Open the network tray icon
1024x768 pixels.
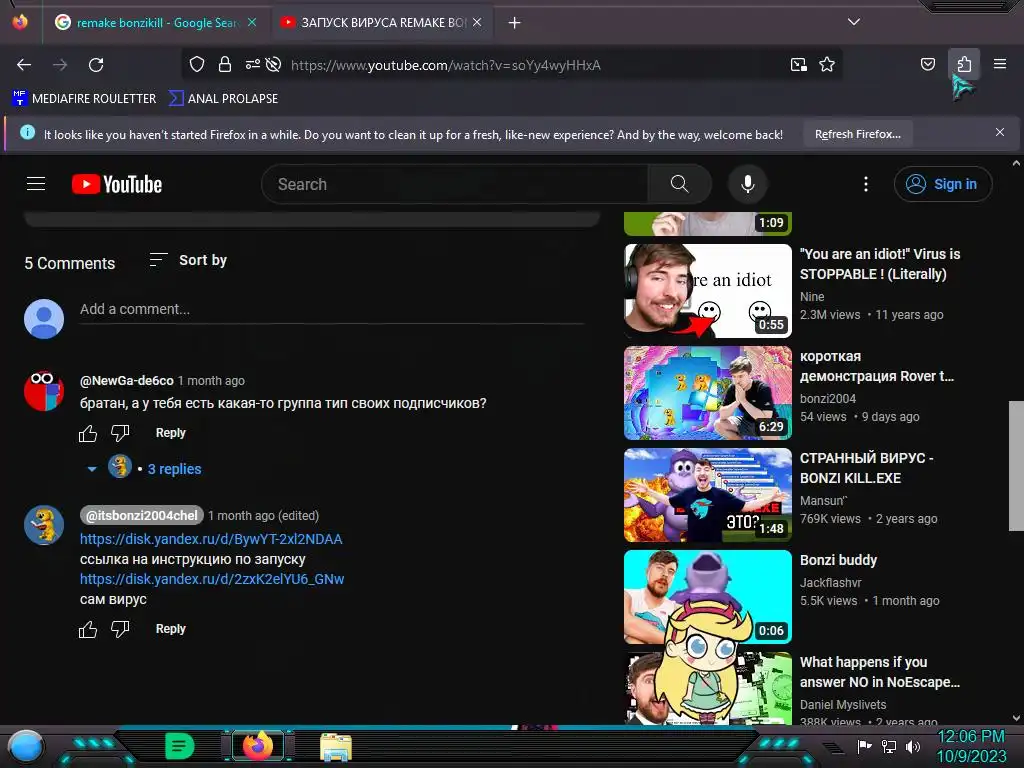tap(889, 746)
